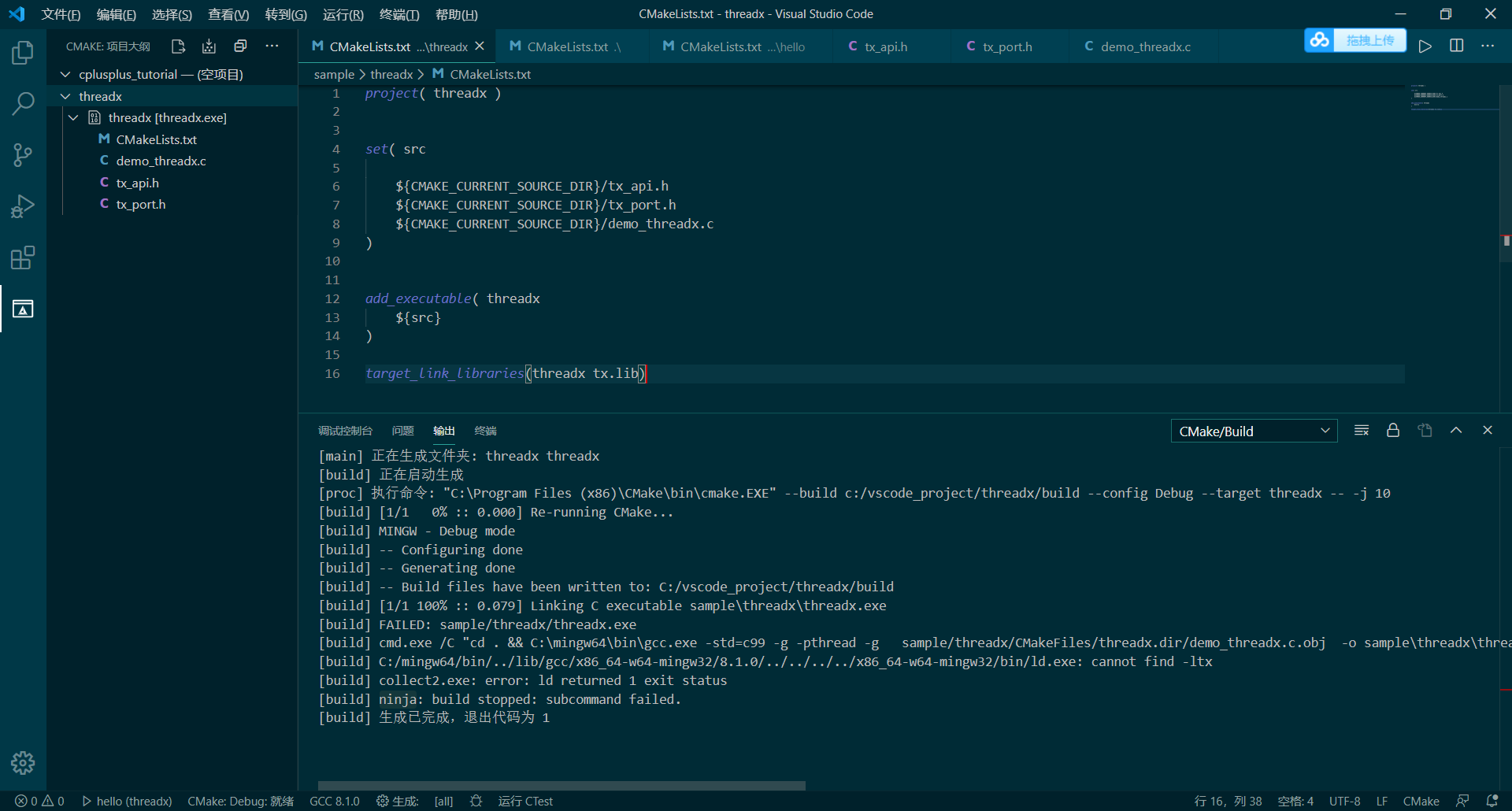Open the 查看(V) menu

[x=228, y=14]
